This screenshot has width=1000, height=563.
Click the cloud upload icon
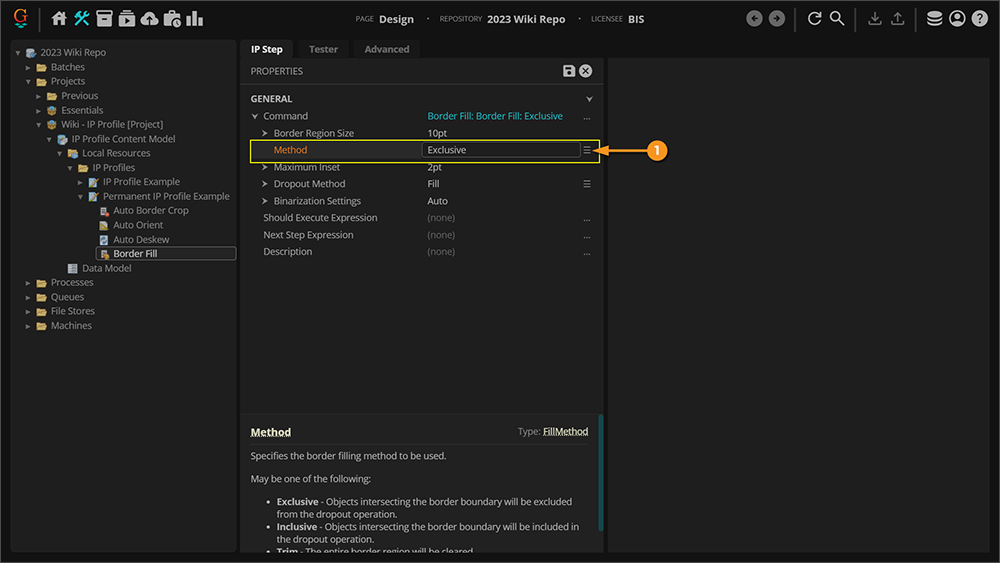pos(149,18)
